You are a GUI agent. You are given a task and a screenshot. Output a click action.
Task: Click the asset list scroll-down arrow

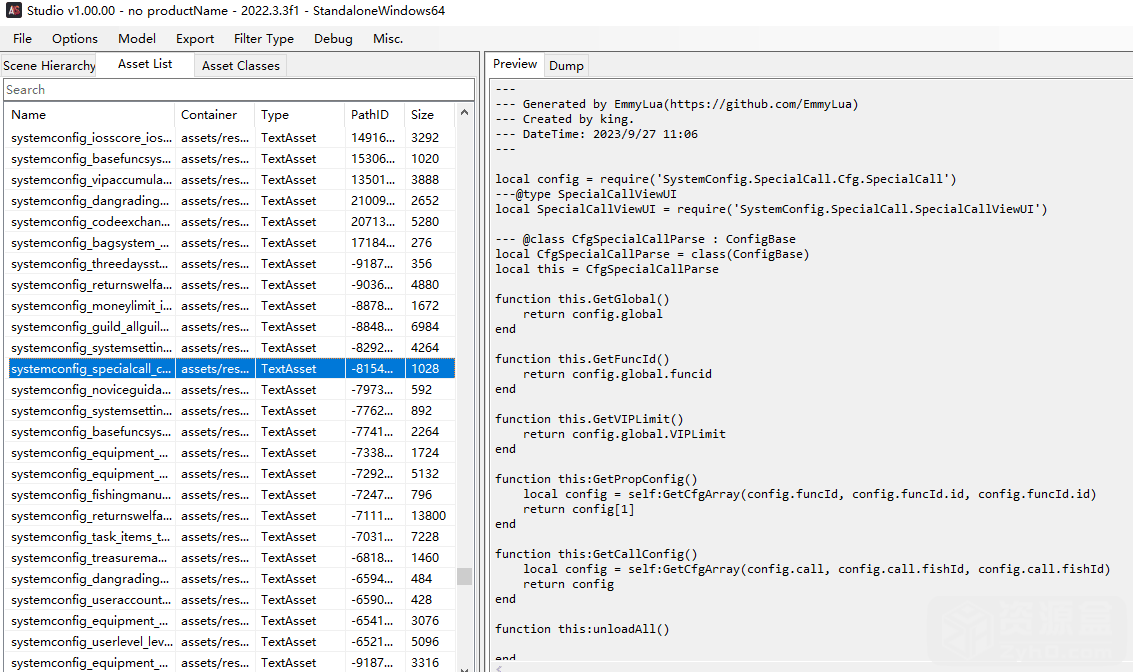click(x=464, y=666)
